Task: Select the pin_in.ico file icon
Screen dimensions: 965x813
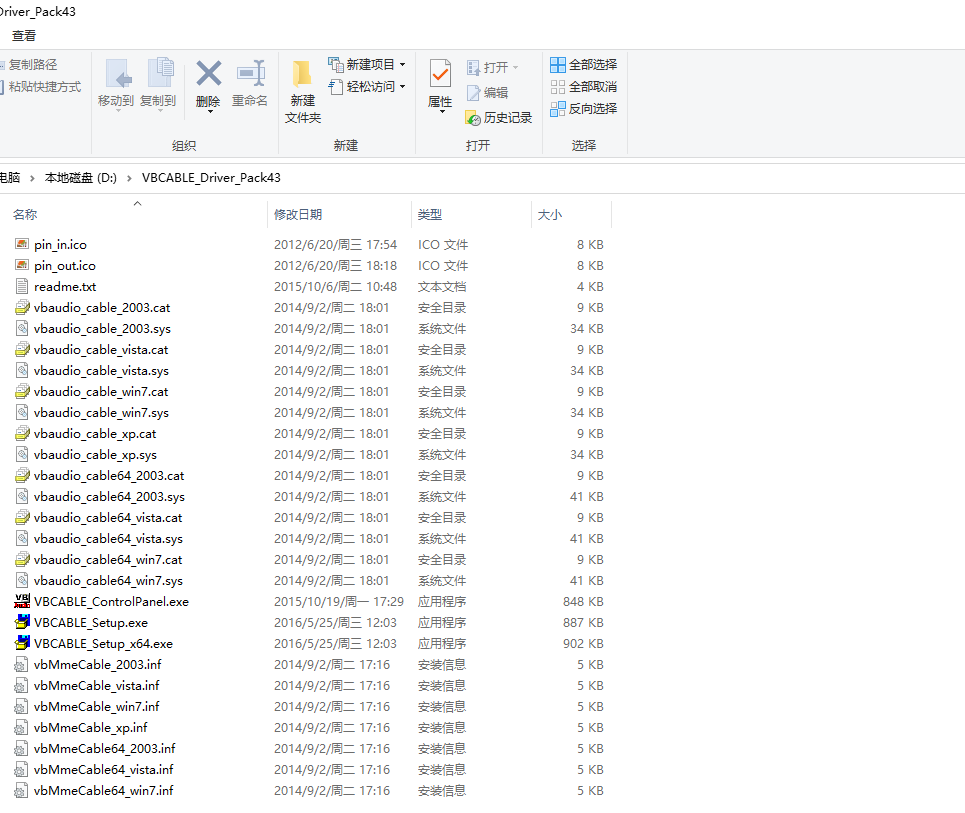Action: pyautogui.click(x=22, y=244)
